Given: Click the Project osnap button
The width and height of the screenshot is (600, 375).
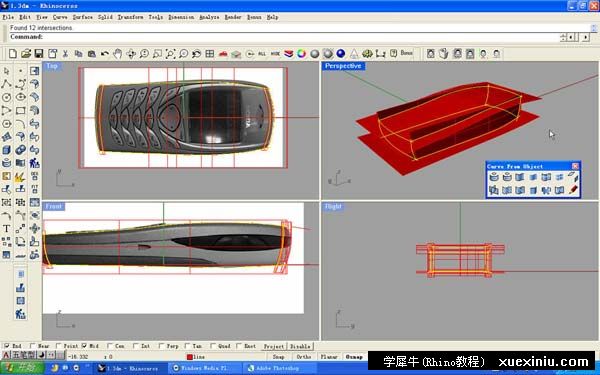Looking at the screenshot, I should [x=274, y=346].
